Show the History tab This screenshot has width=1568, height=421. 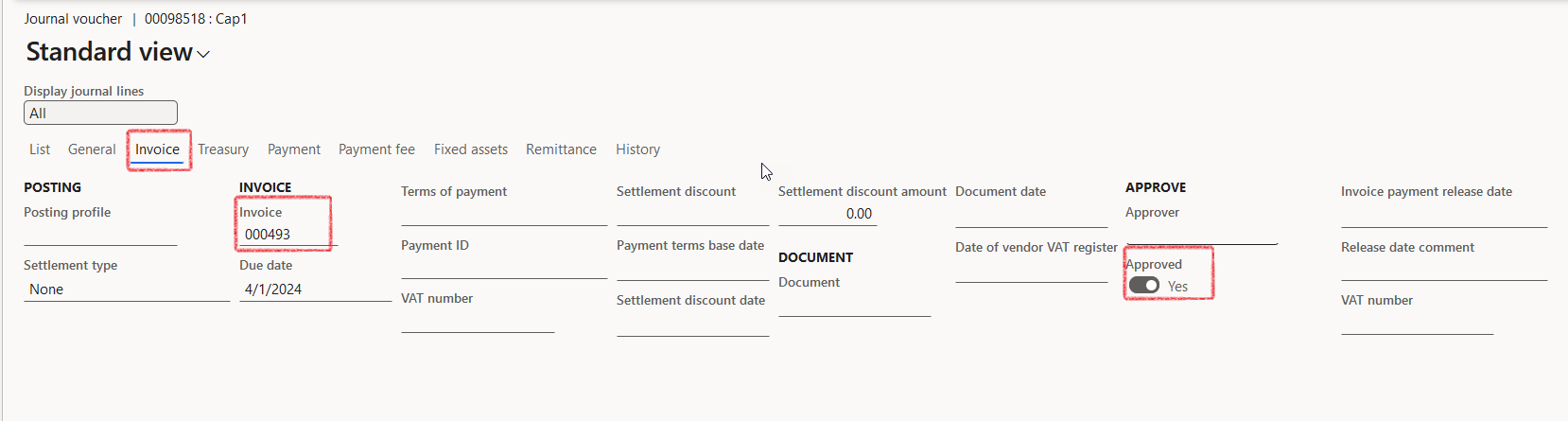coord(638,149)
